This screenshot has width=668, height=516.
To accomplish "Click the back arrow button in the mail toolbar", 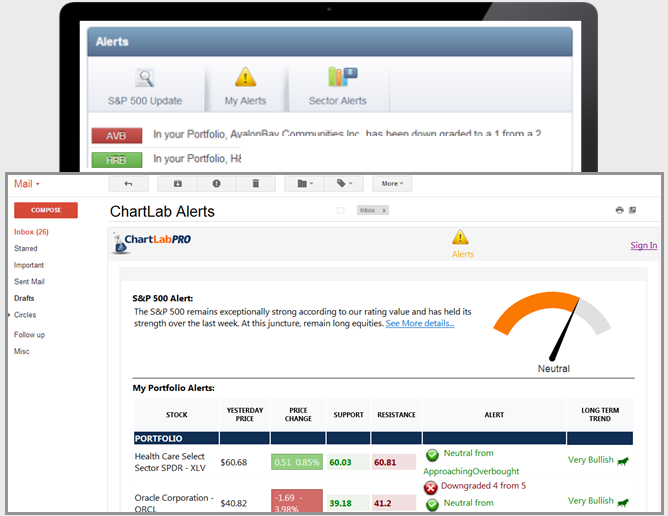I will point(128,184).
